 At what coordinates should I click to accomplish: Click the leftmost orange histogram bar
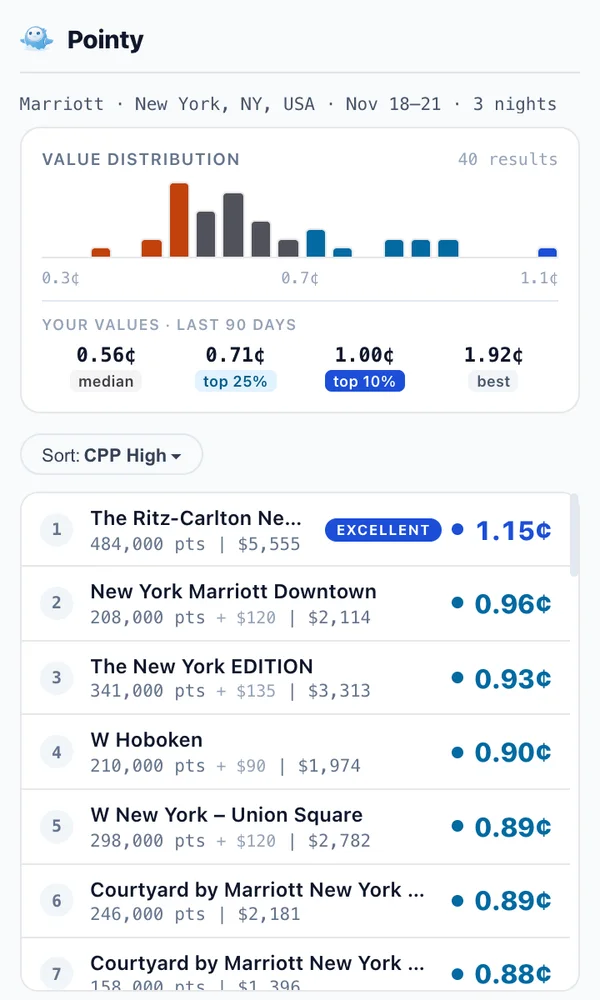pos(101,253)
